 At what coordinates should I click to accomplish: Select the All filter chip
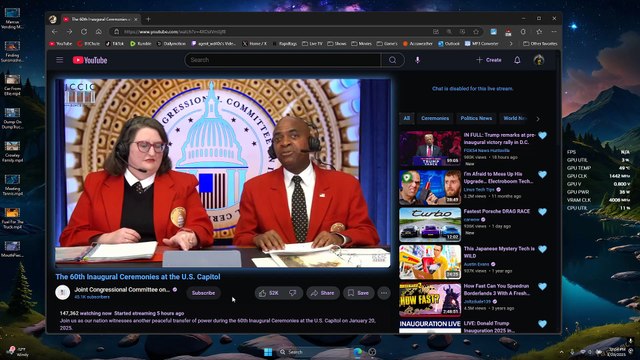(x=407, y=118)
